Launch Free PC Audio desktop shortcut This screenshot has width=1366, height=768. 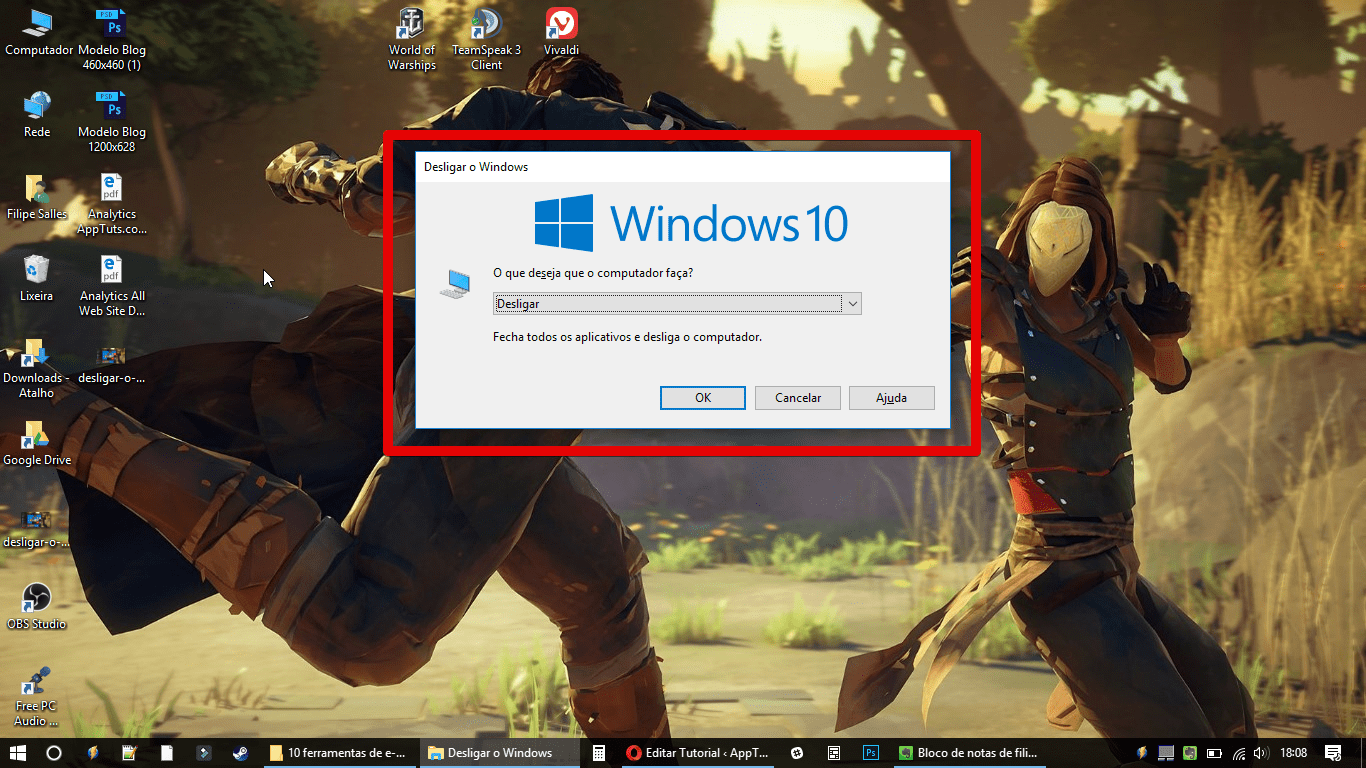pyautogui.click(x=37, y=696)
